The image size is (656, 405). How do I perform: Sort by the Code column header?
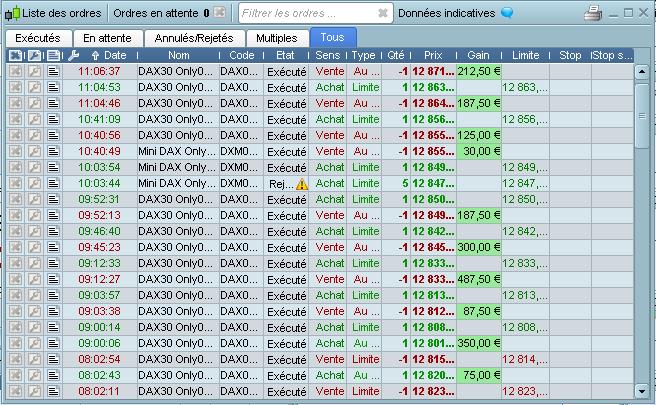click(242, 55)
